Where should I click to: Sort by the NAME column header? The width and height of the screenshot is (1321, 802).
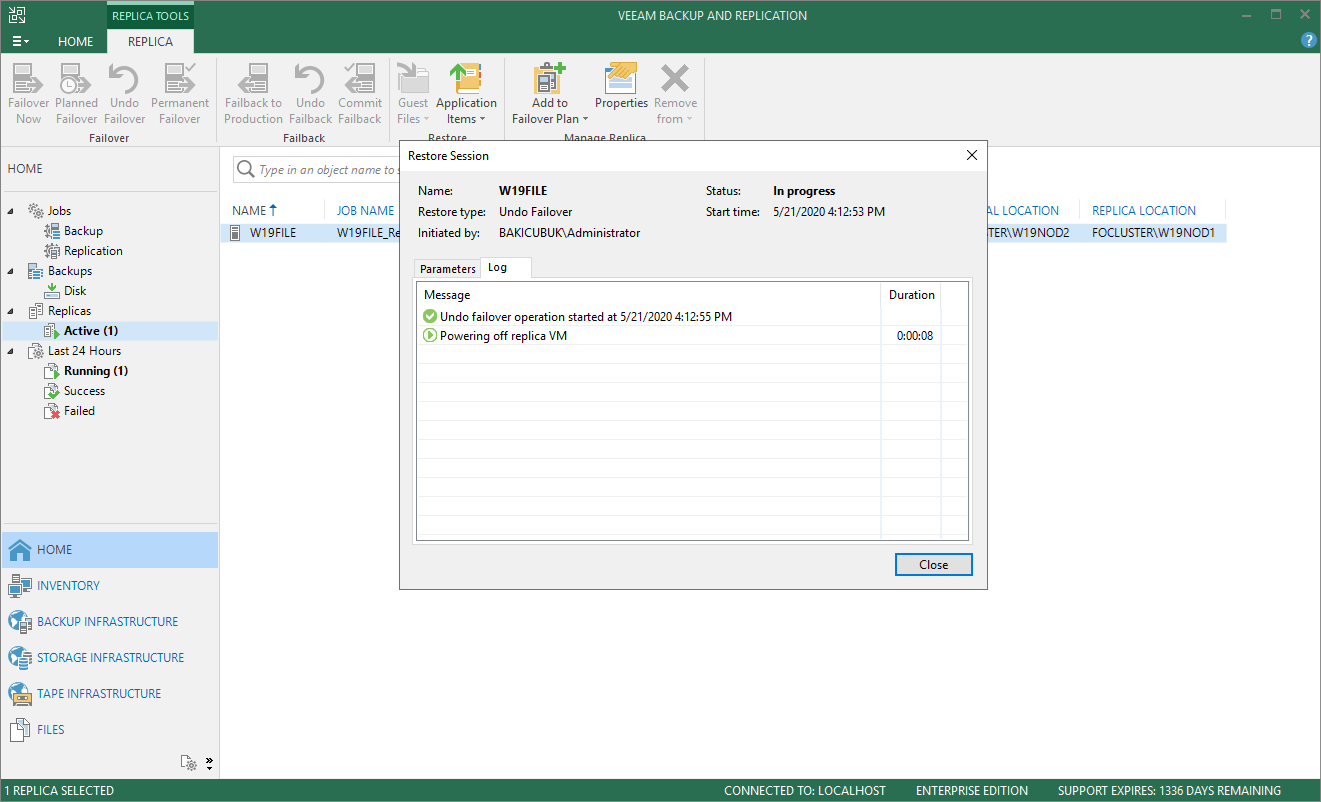254,211
